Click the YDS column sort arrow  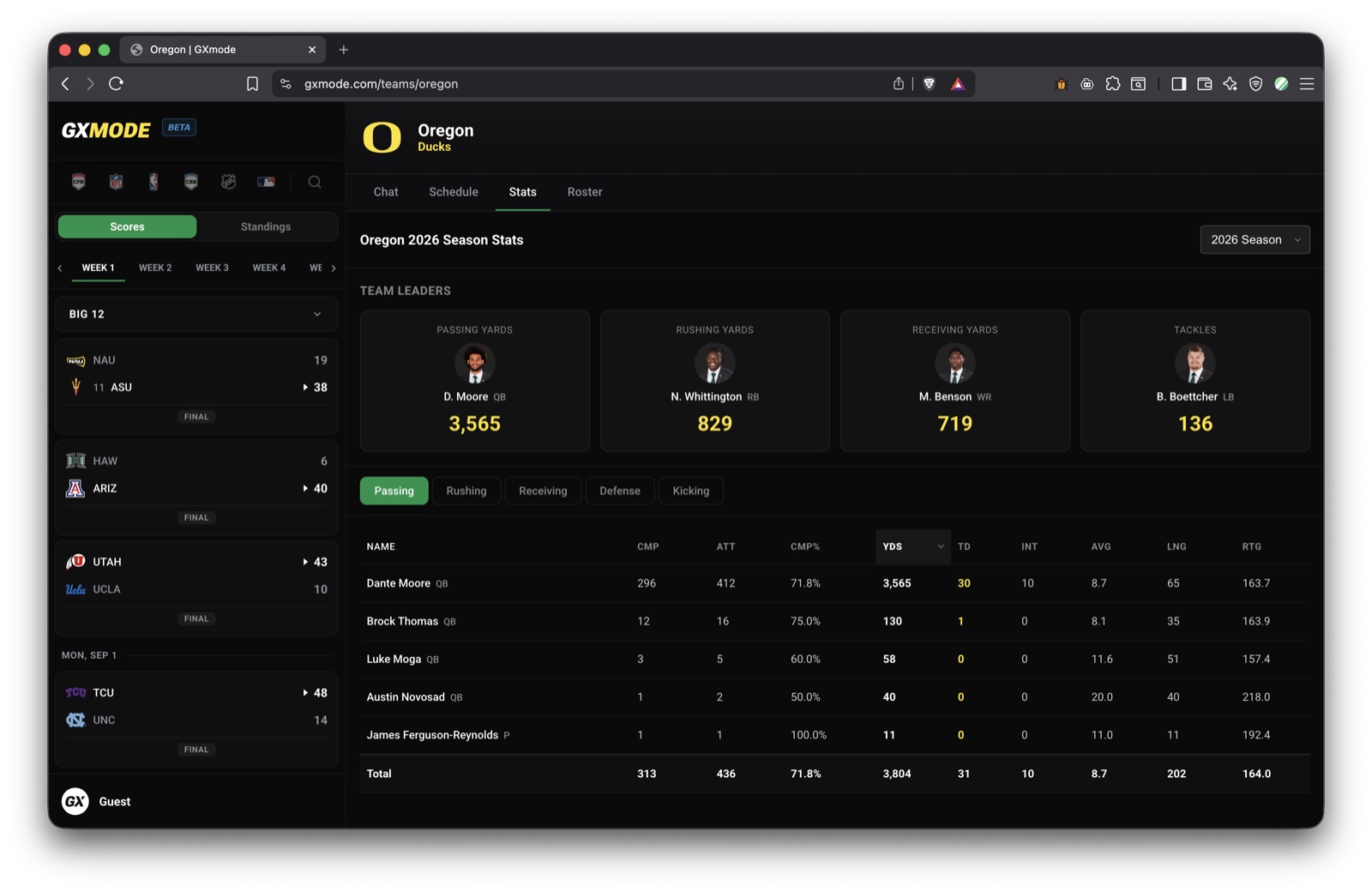point(940,546)
